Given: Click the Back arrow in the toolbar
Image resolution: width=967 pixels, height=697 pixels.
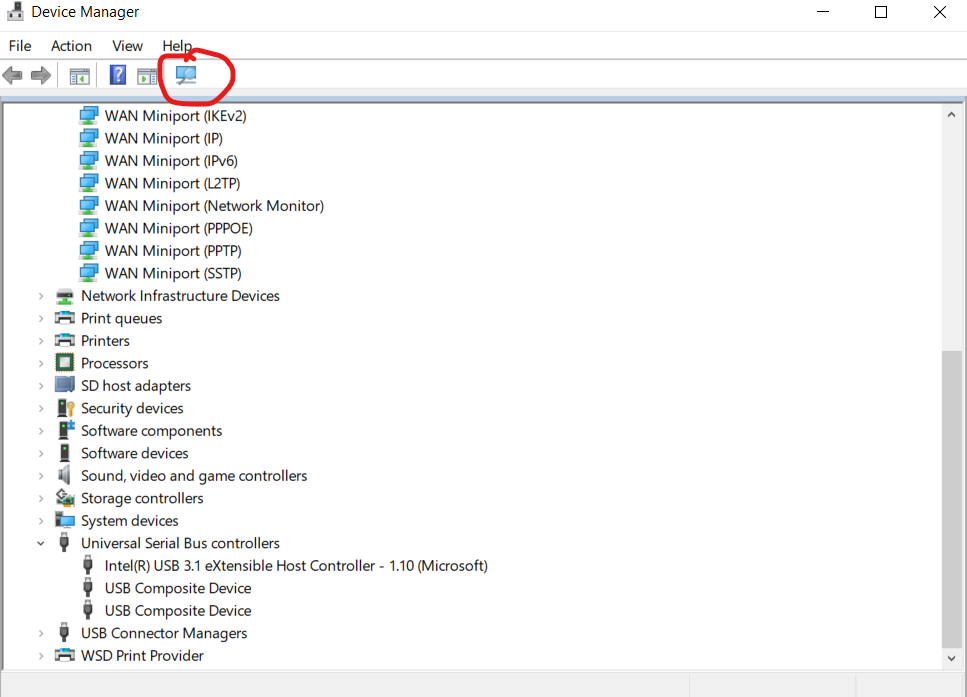Looking at the screenshot, I should click(x=13, y=76).
